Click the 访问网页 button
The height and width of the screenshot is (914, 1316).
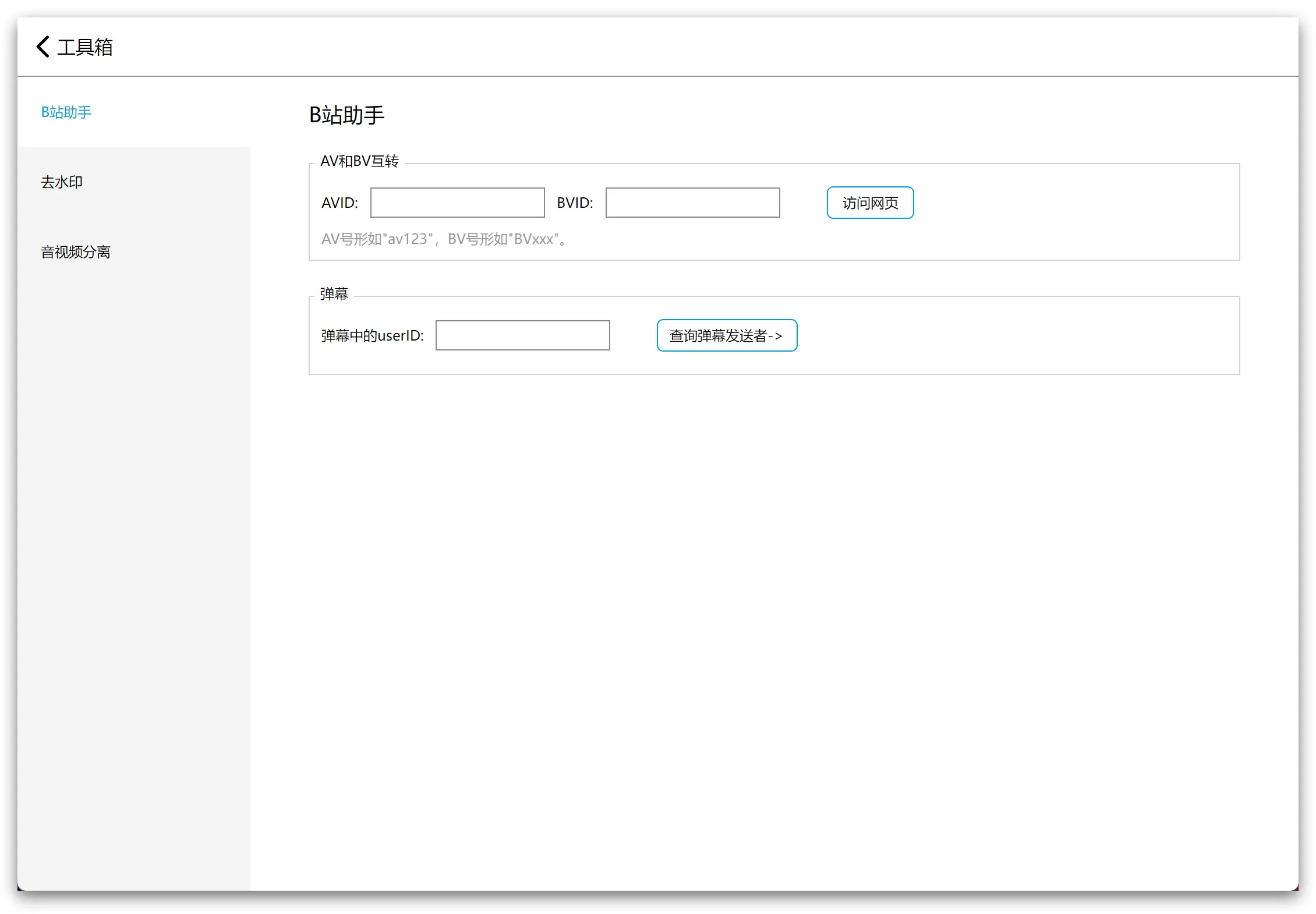pos(871,203)
